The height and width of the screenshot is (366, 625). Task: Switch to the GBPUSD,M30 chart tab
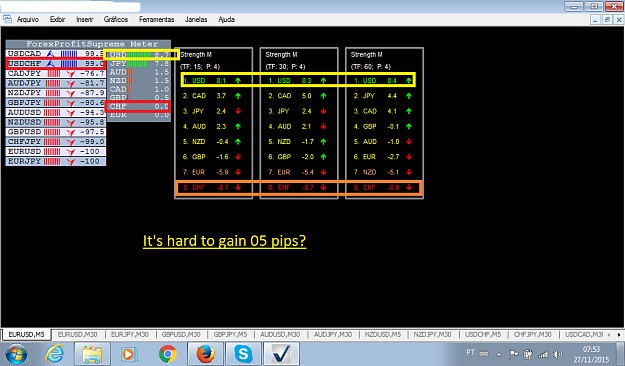click(x=181, y=335)
